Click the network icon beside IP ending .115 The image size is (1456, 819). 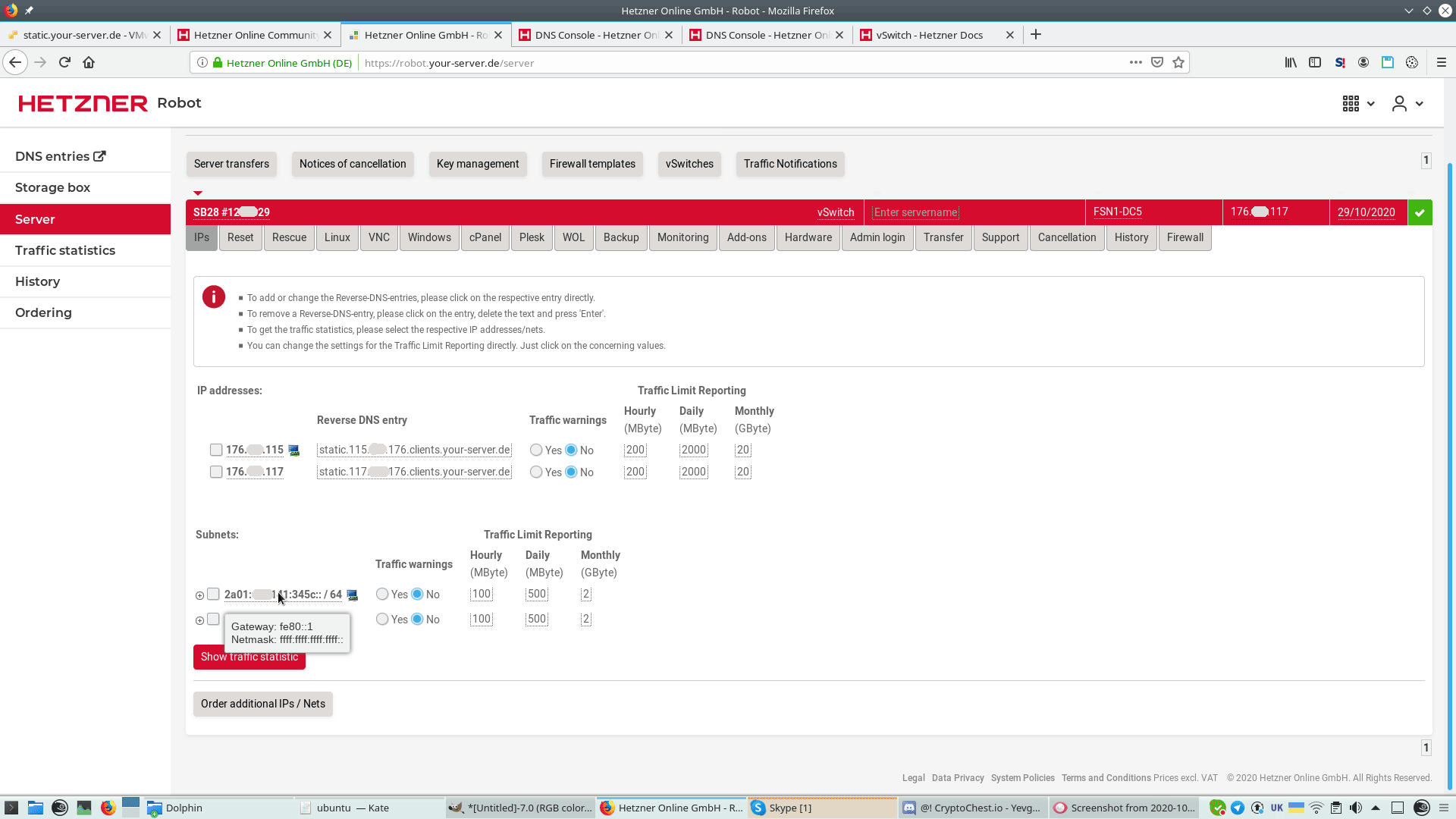click(x=294, y=450)
